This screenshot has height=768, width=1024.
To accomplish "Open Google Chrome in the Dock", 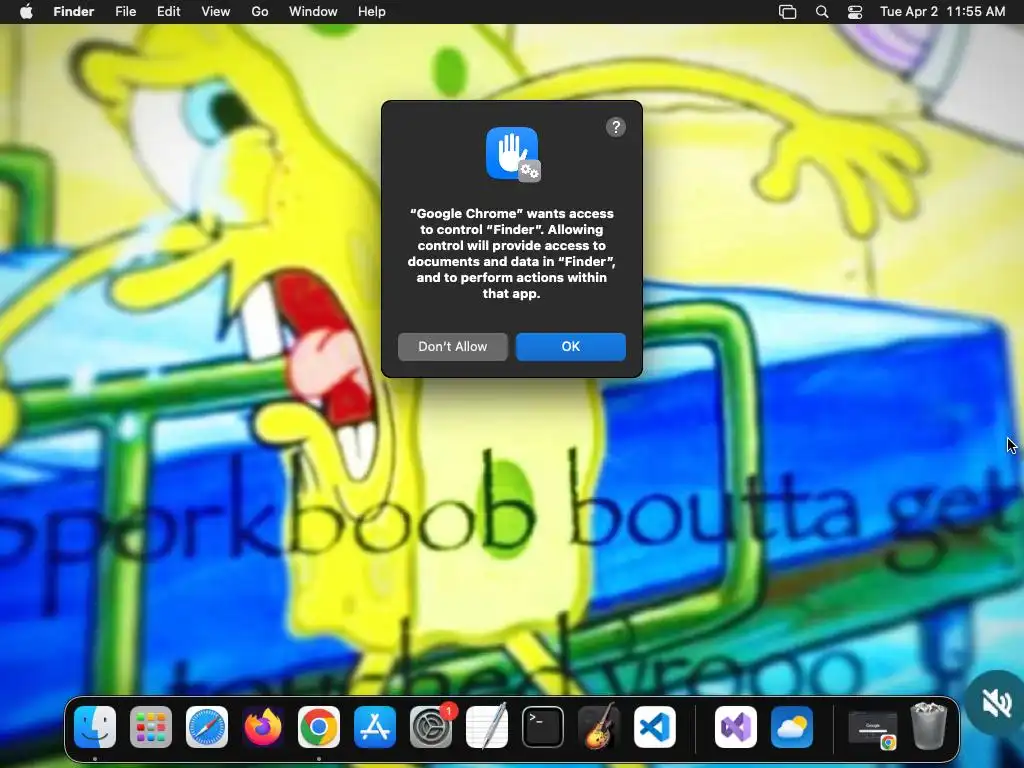I will click(x=319, y=727).
